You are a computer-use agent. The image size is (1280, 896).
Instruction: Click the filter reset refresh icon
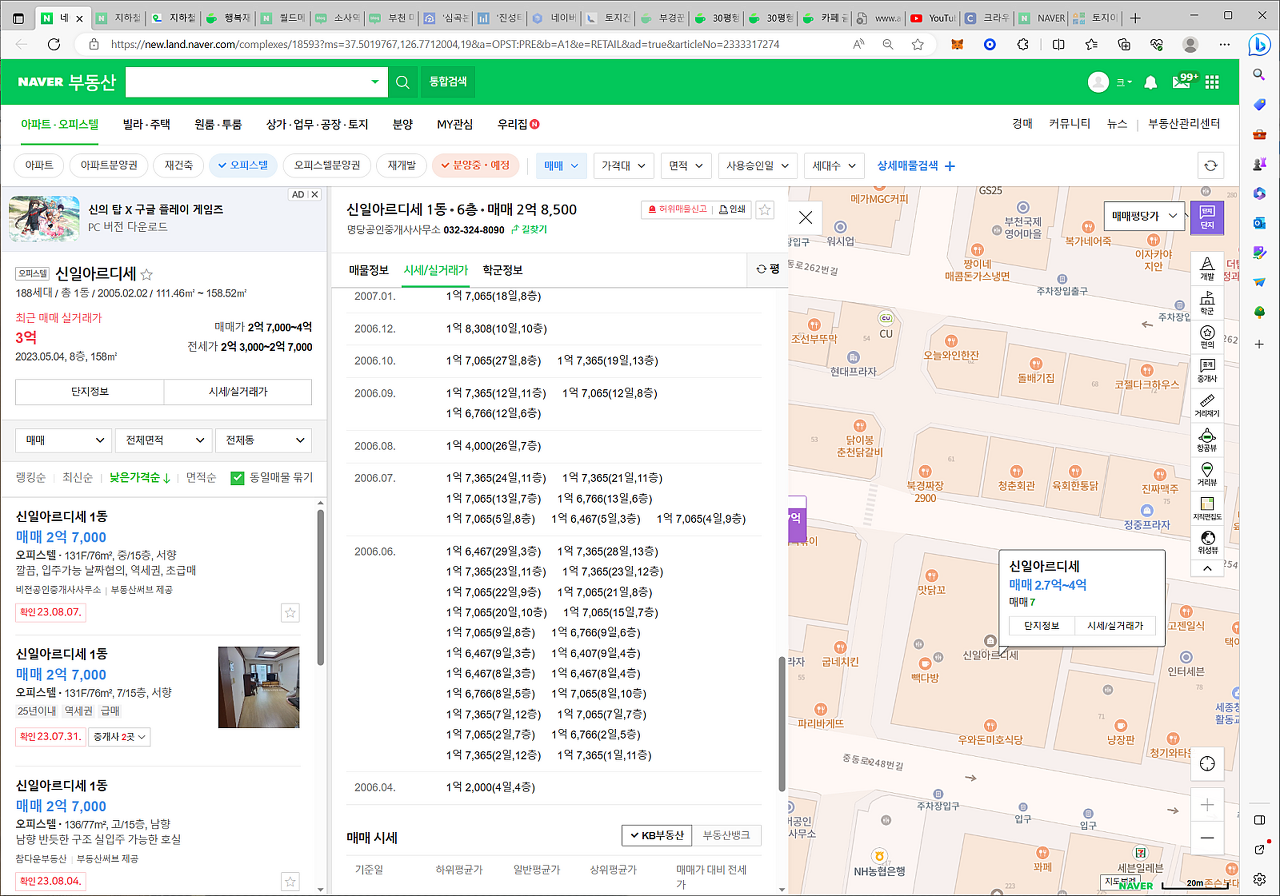[x=1211, y=166]
